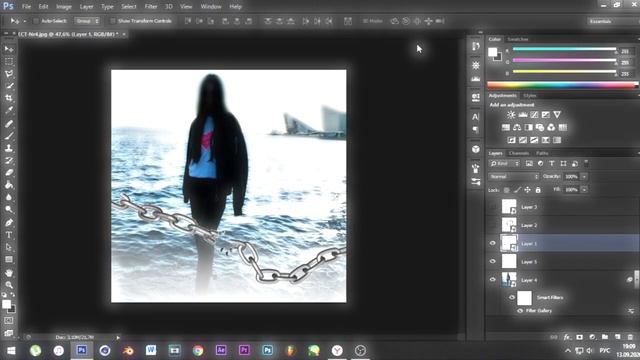Image resolution: width=640 pixels, height=360 pixels.
Task: Add a Curves adjustment
Action: 534,115
